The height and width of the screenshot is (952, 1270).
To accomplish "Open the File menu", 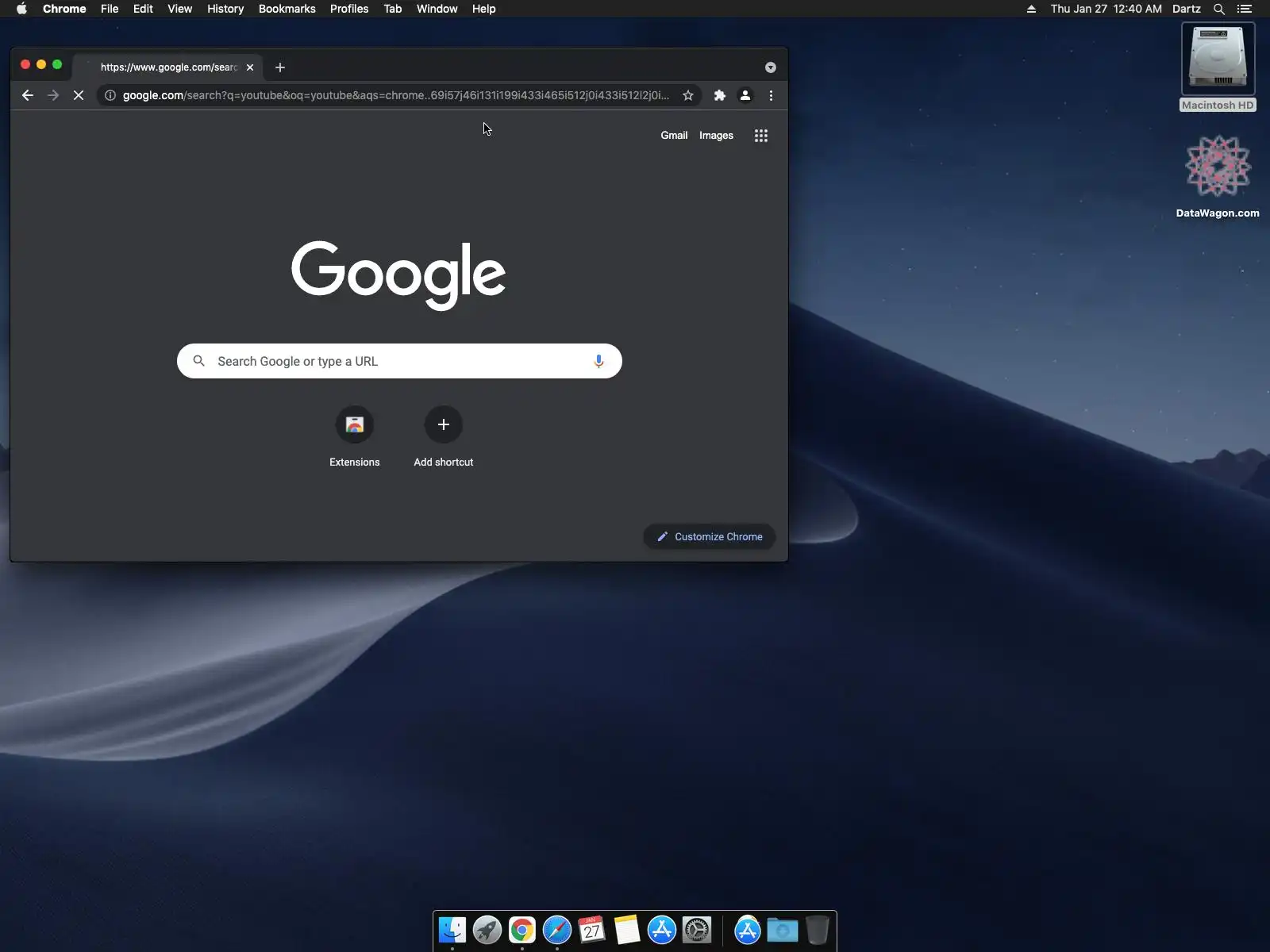I will 110,9.
